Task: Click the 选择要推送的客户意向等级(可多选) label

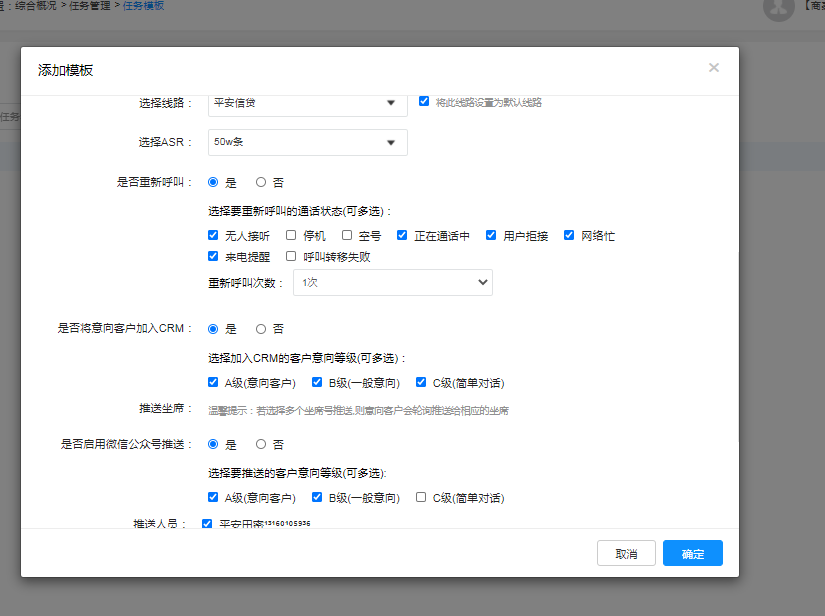Action: click(x=297, y=473)
